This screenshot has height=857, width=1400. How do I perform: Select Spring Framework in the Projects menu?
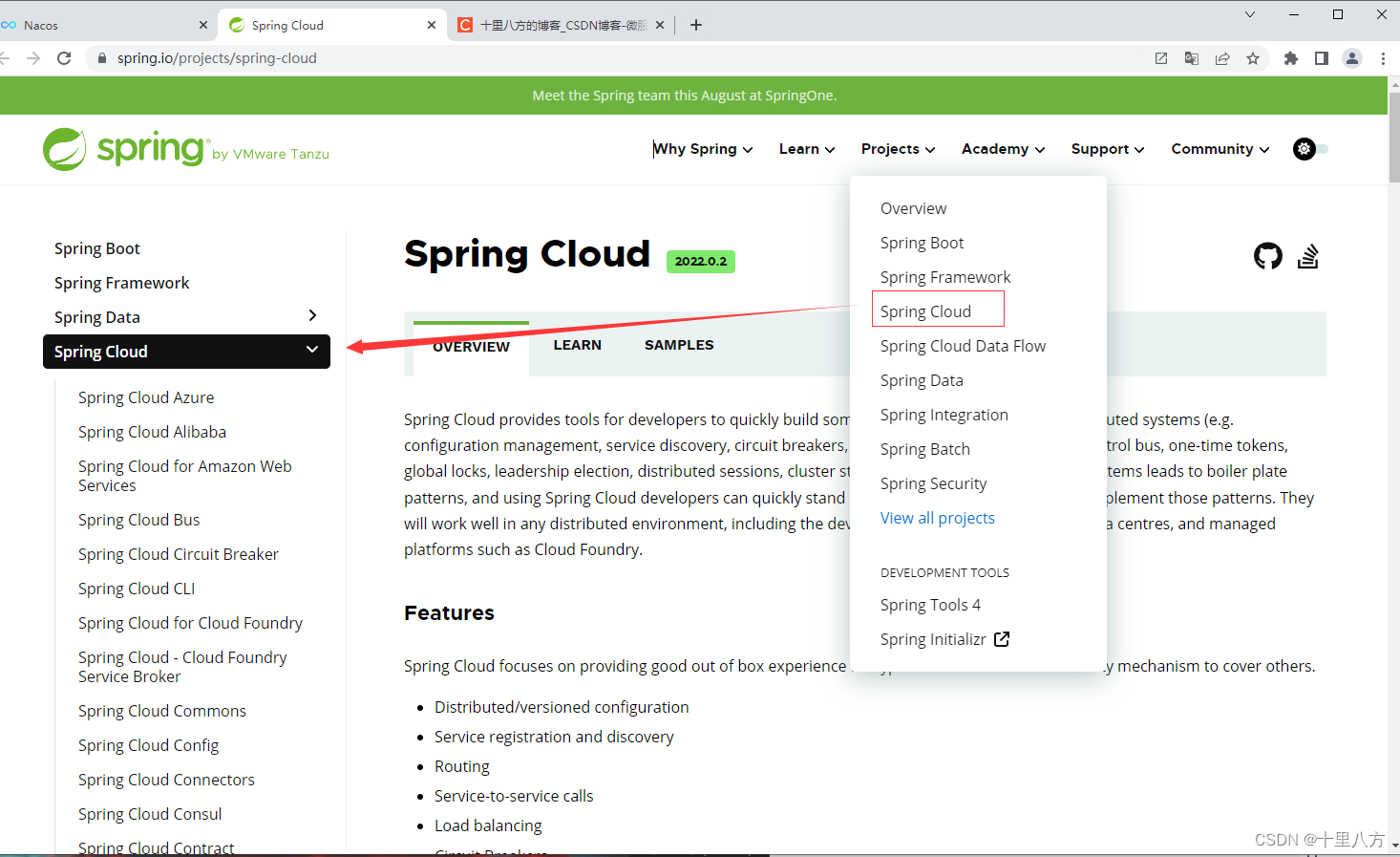coord(945,277)
